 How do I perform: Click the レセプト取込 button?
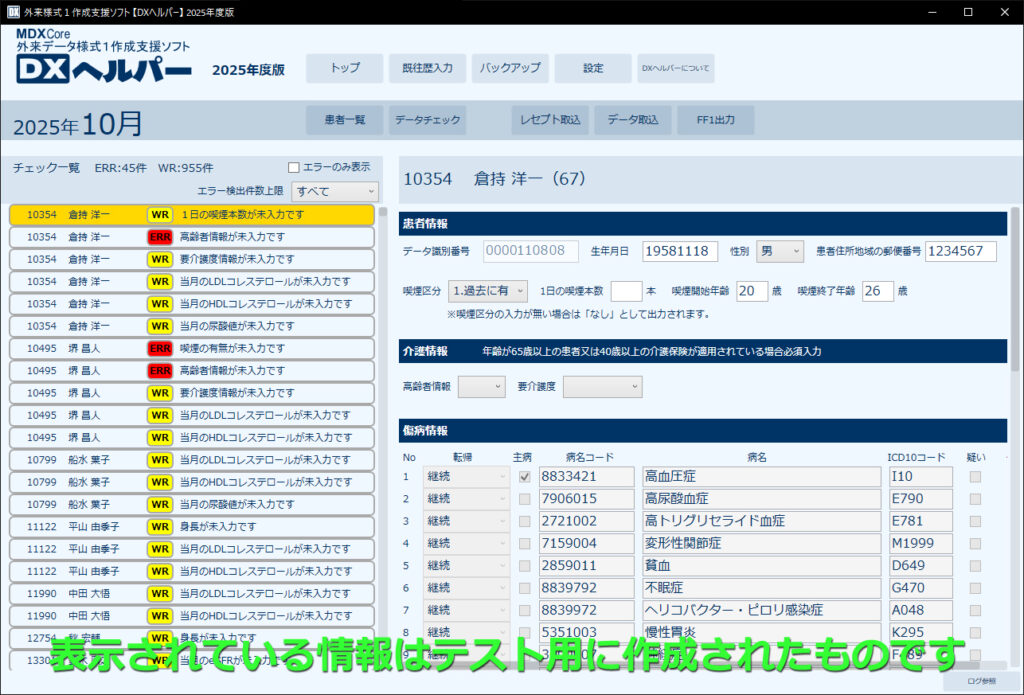coord(549,120)
